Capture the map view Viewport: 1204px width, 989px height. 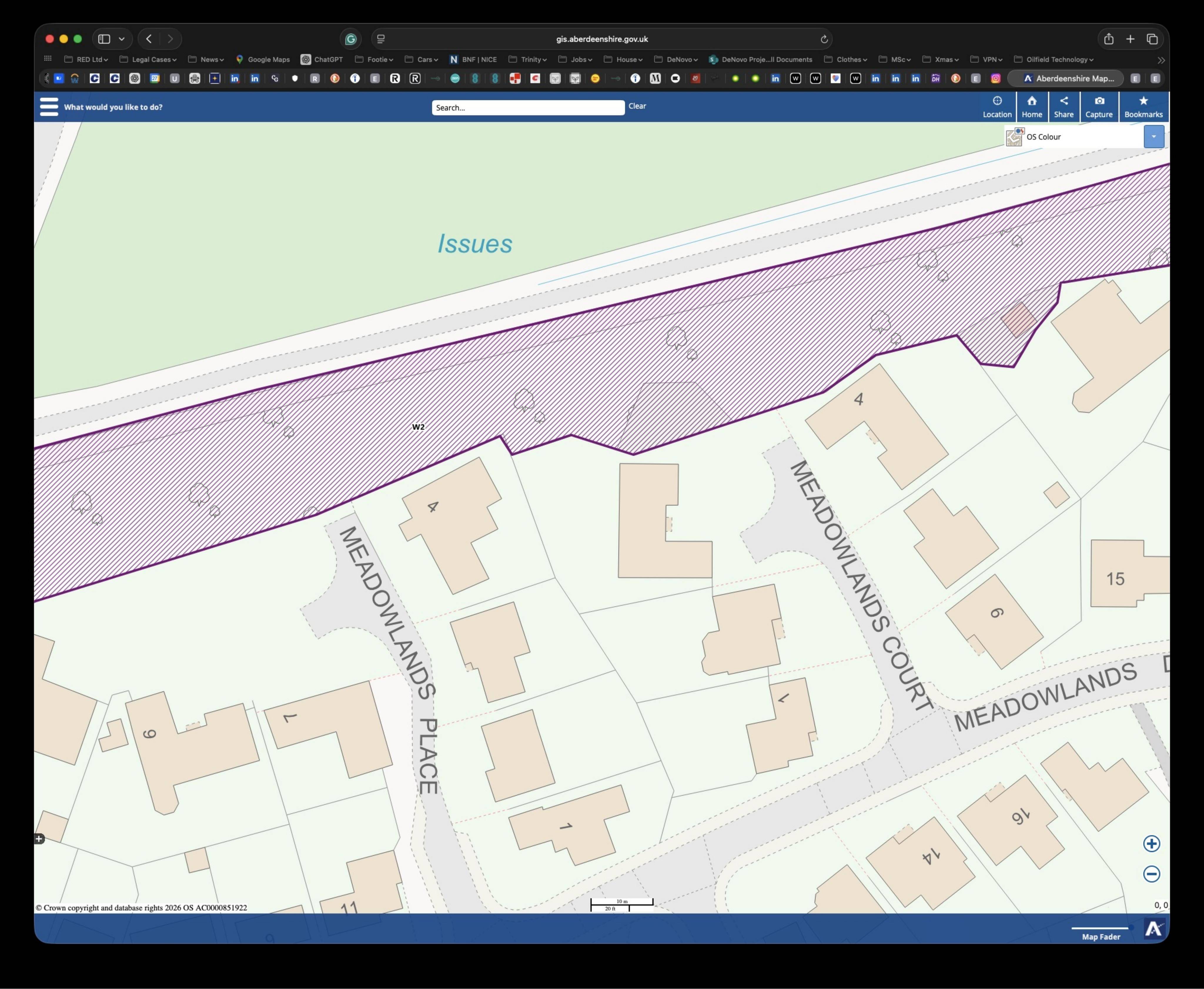[x=1099, y=106]
